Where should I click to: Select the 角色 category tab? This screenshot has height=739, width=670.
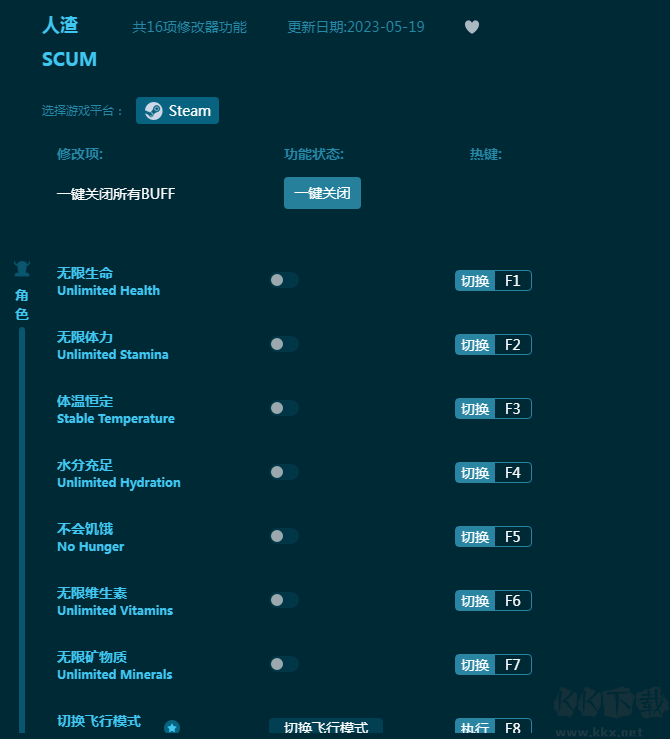[x=22, y=305]
